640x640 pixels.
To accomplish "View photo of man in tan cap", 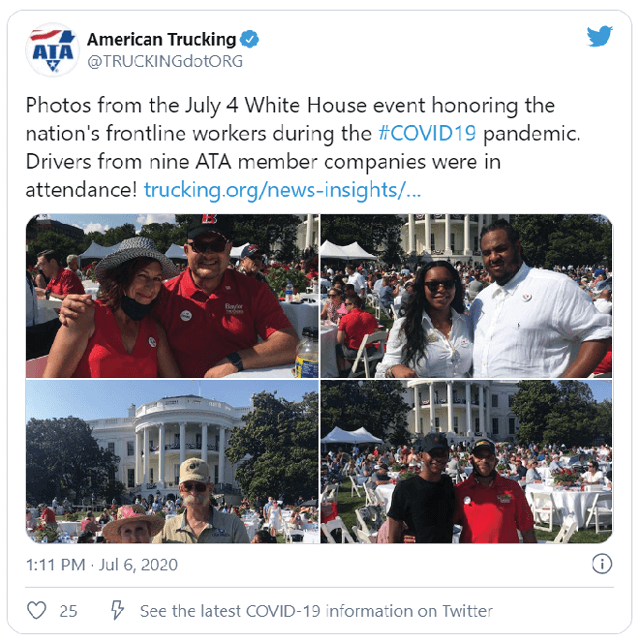I will [x=172, y=461].
